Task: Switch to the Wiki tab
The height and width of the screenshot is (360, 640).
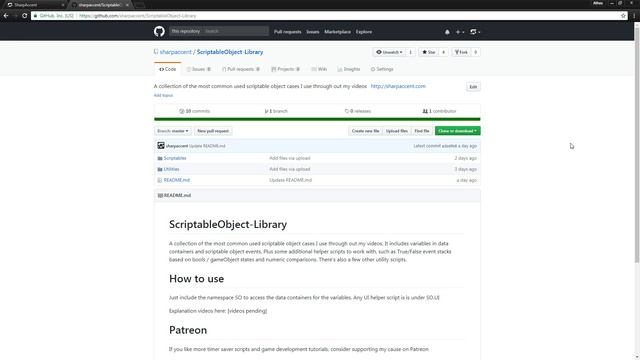Action: coord(319,69)
